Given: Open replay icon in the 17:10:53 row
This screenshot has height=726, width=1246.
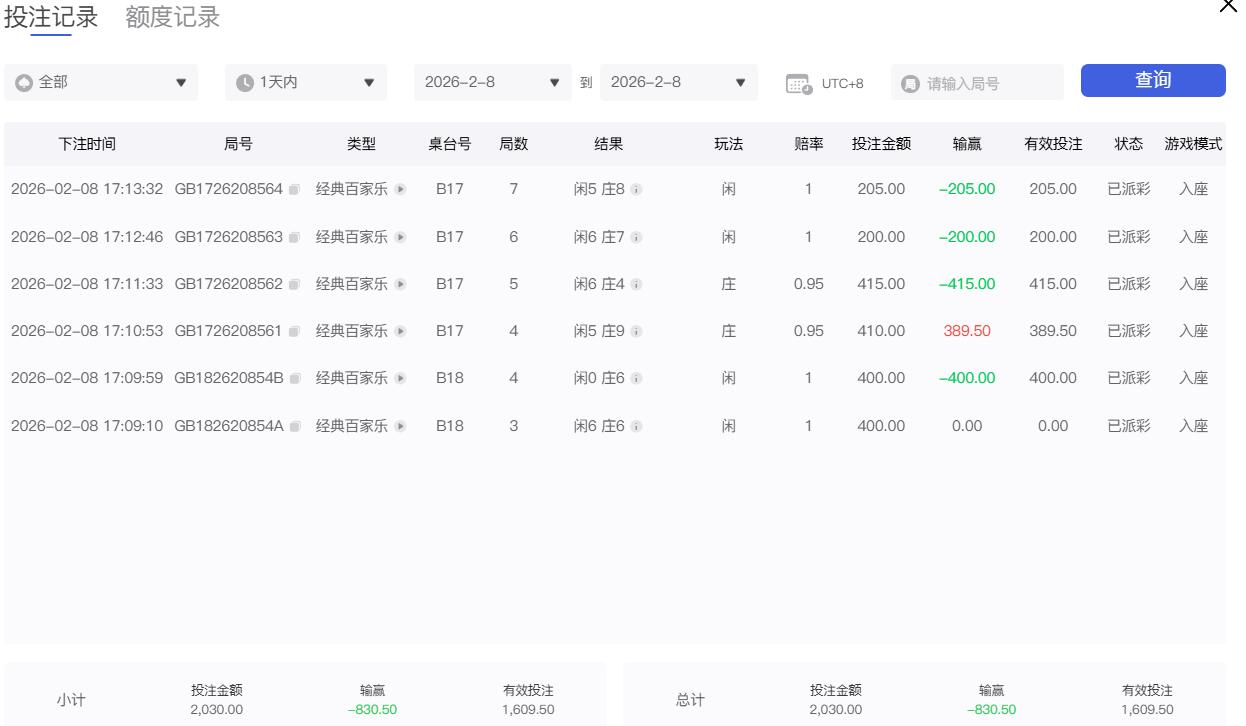Looking at the screenshot, I should [400, 332].
